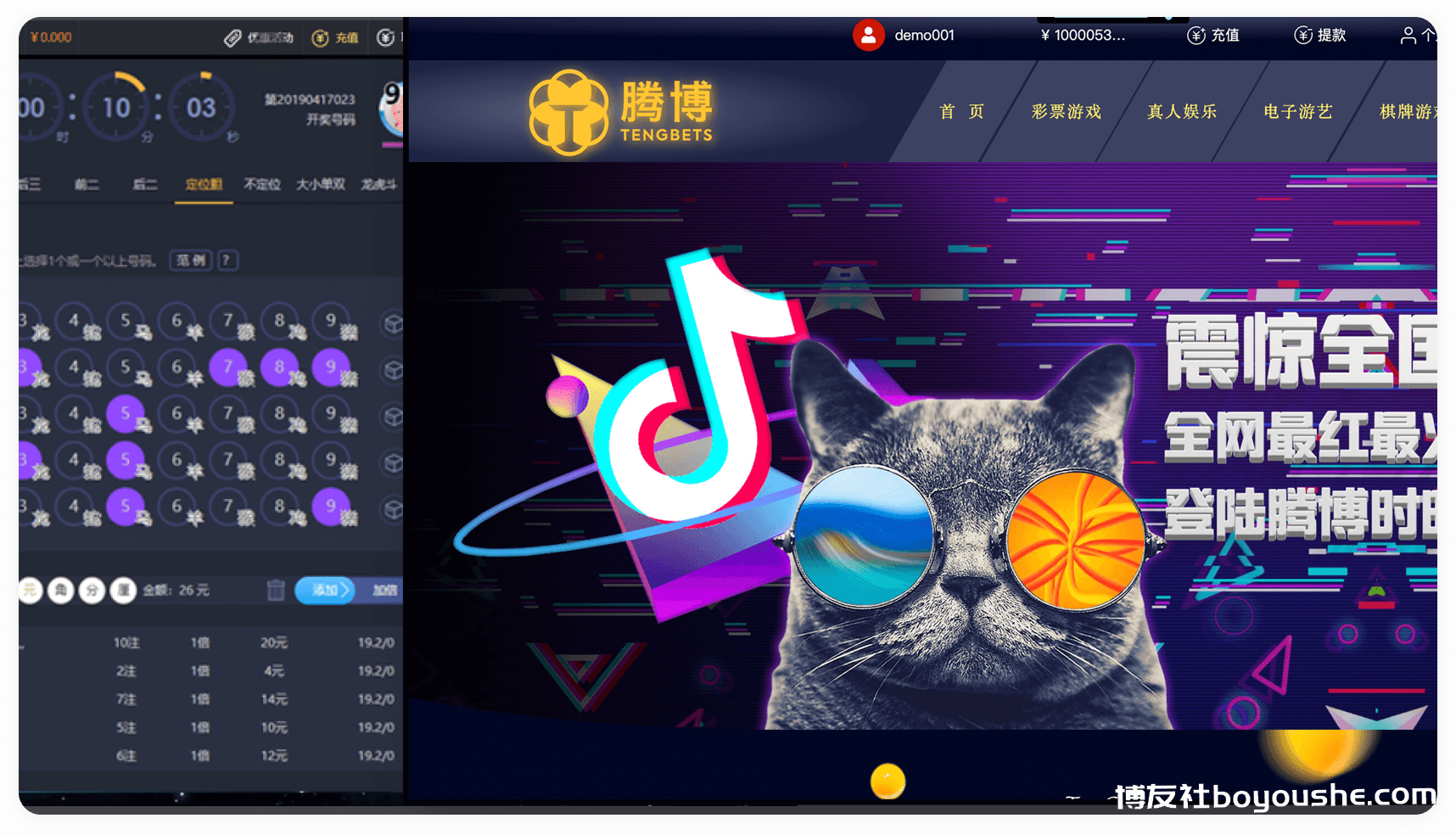
Task: Open 棋牌游戏 in the main navigation
Action: [x=1408, y=111]
